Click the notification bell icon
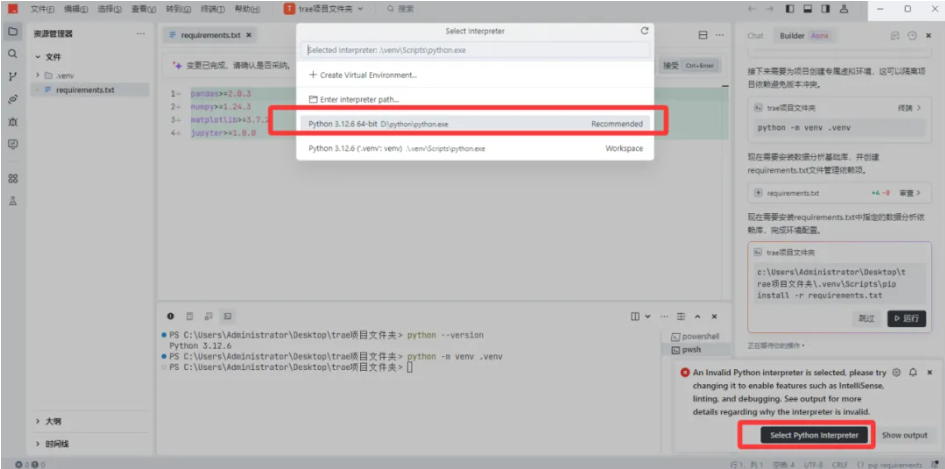945x469 pixels. (913, 373)
